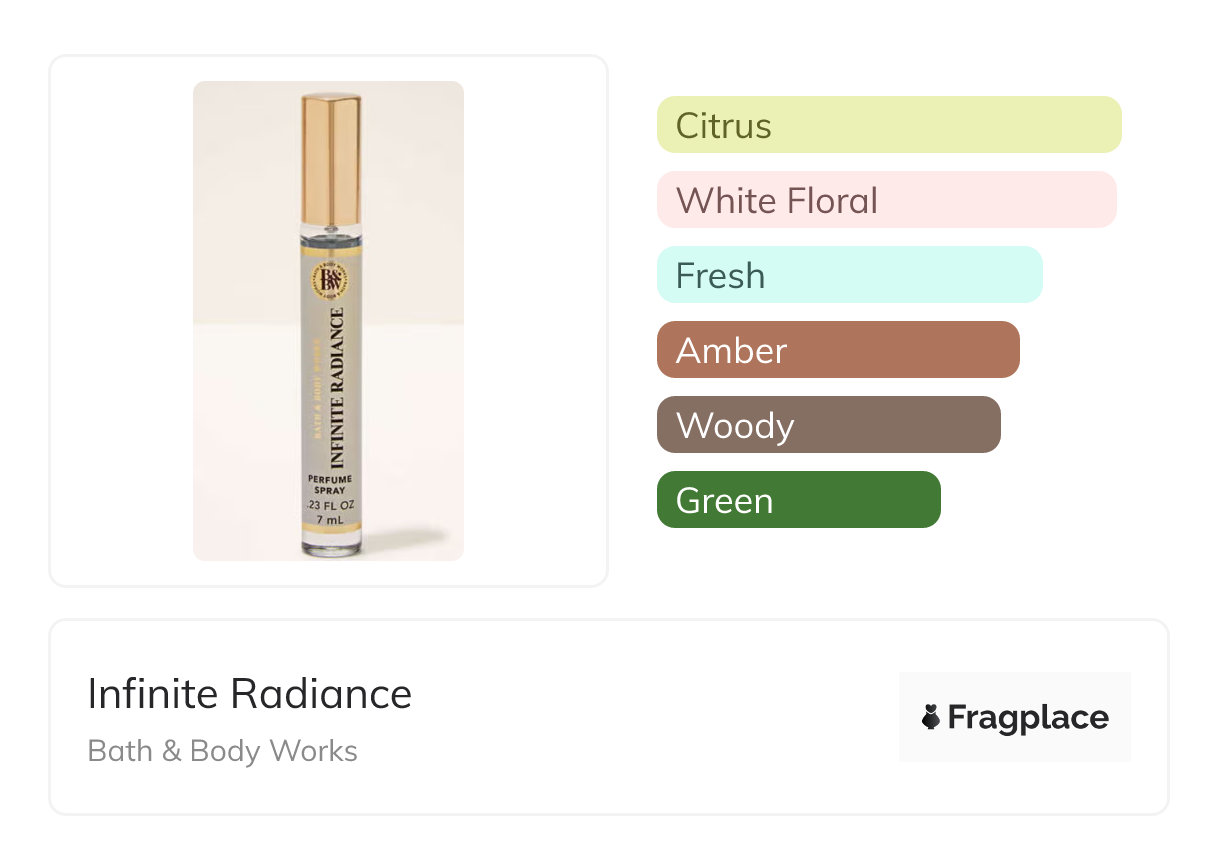Click the gold cap of the perfume bottle
Screen dimensions: 1218x864
click(x=331, y=158)
